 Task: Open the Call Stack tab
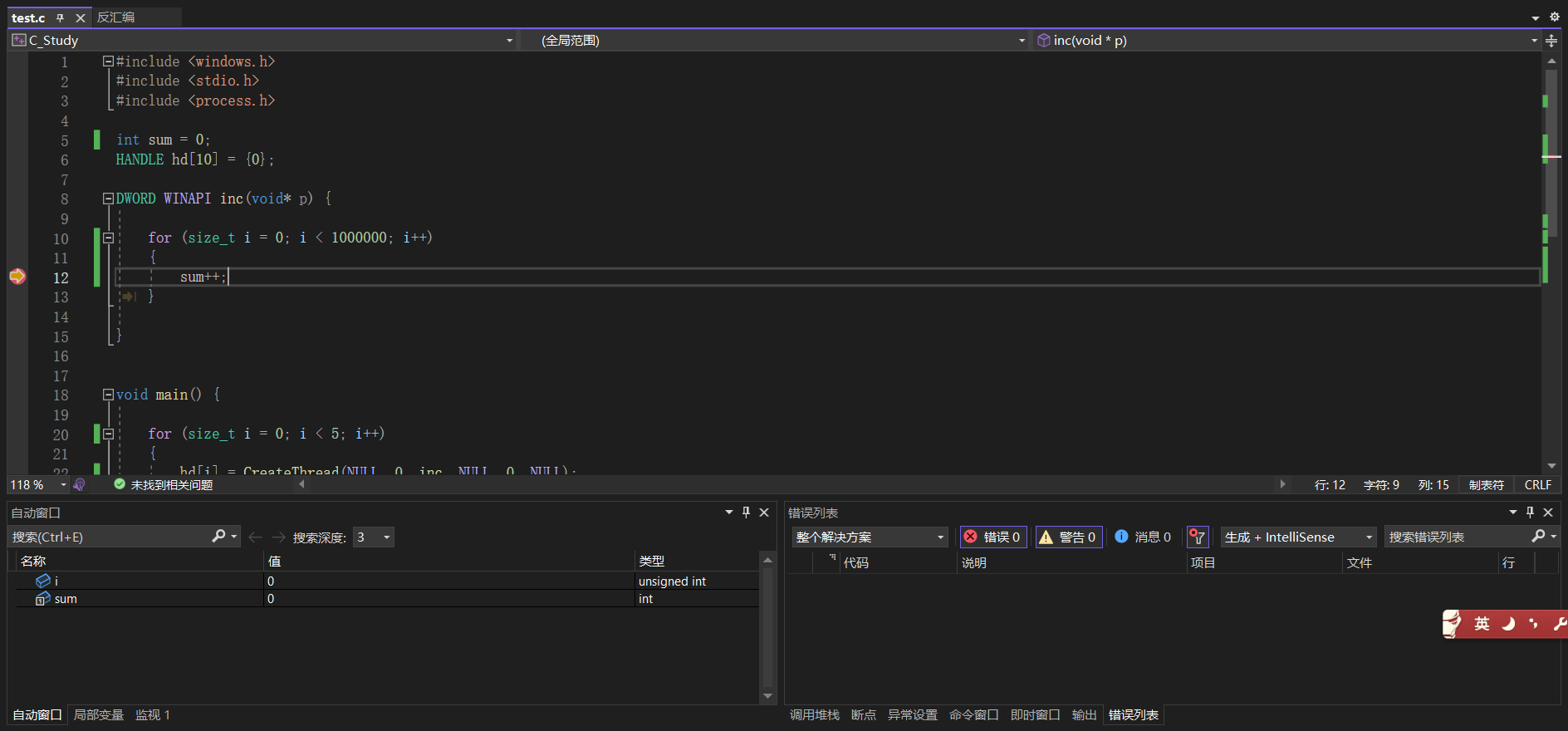[x=814, y=715]
